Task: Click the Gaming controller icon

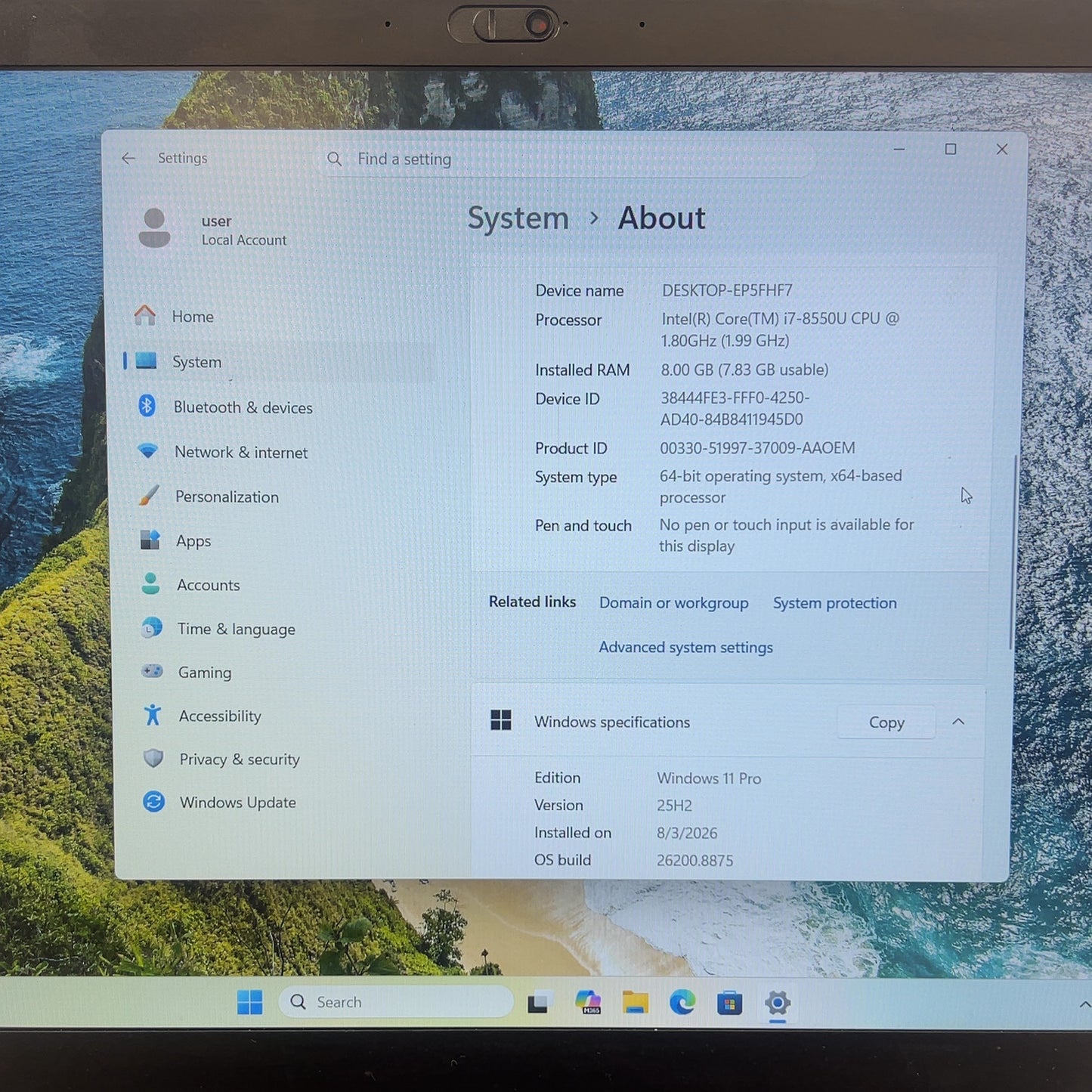Action: (153, 671)
